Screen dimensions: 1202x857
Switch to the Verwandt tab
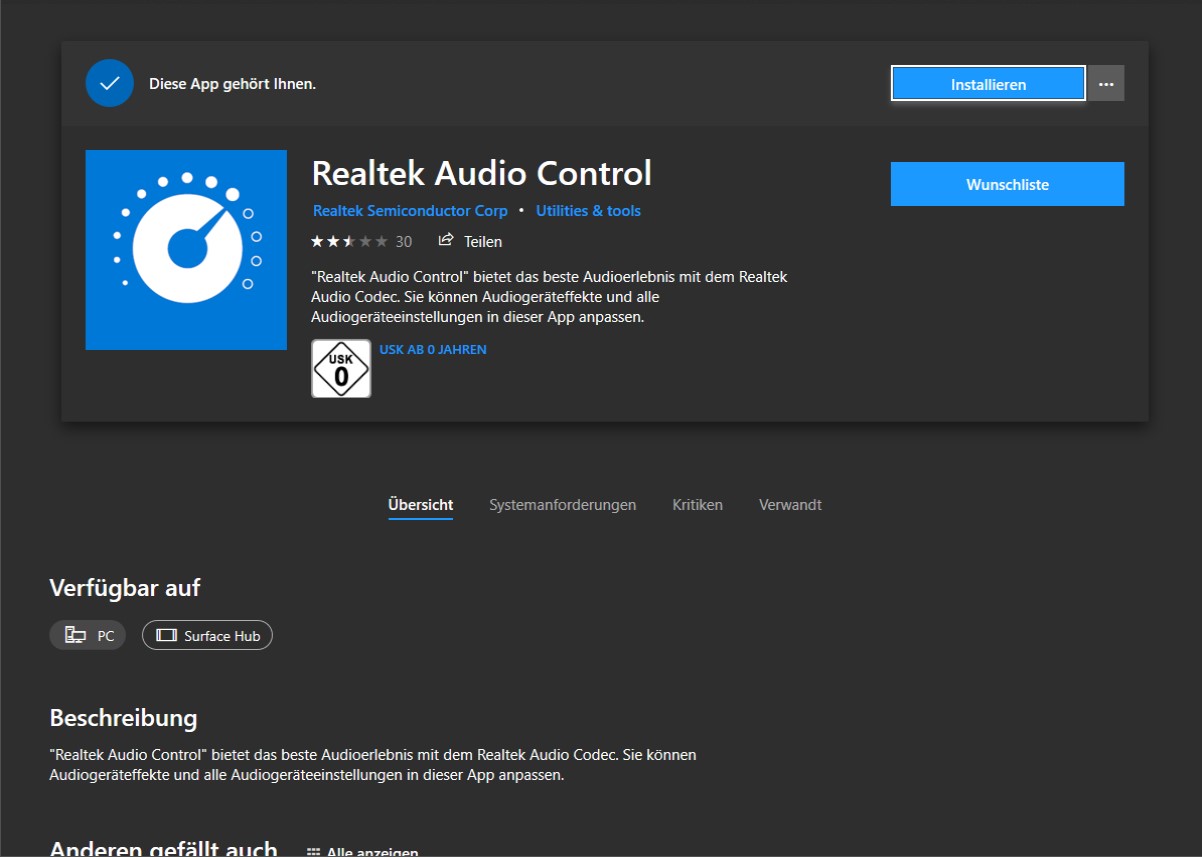(790, 505)
